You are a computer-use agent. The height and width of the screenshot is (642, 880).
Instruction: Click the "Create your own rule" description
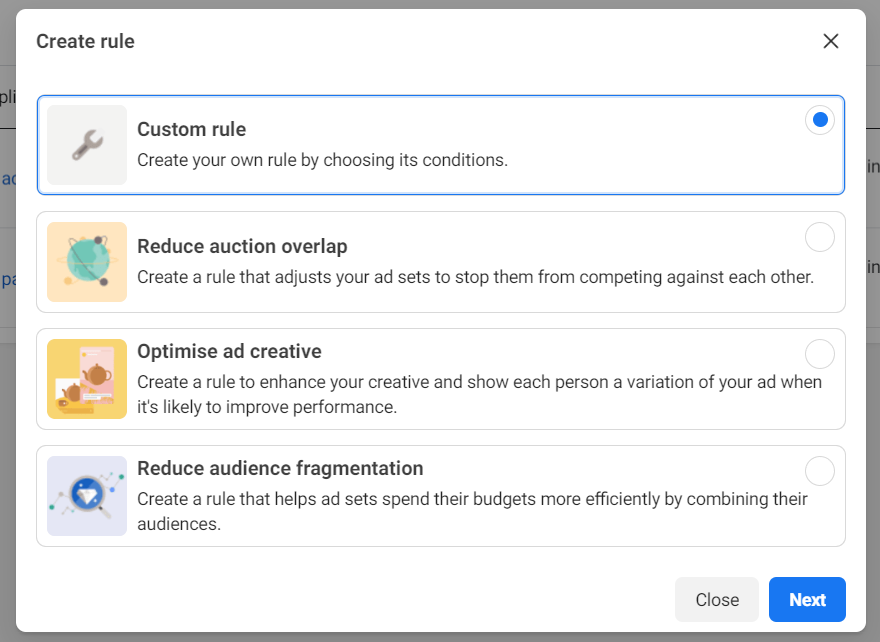322,160
